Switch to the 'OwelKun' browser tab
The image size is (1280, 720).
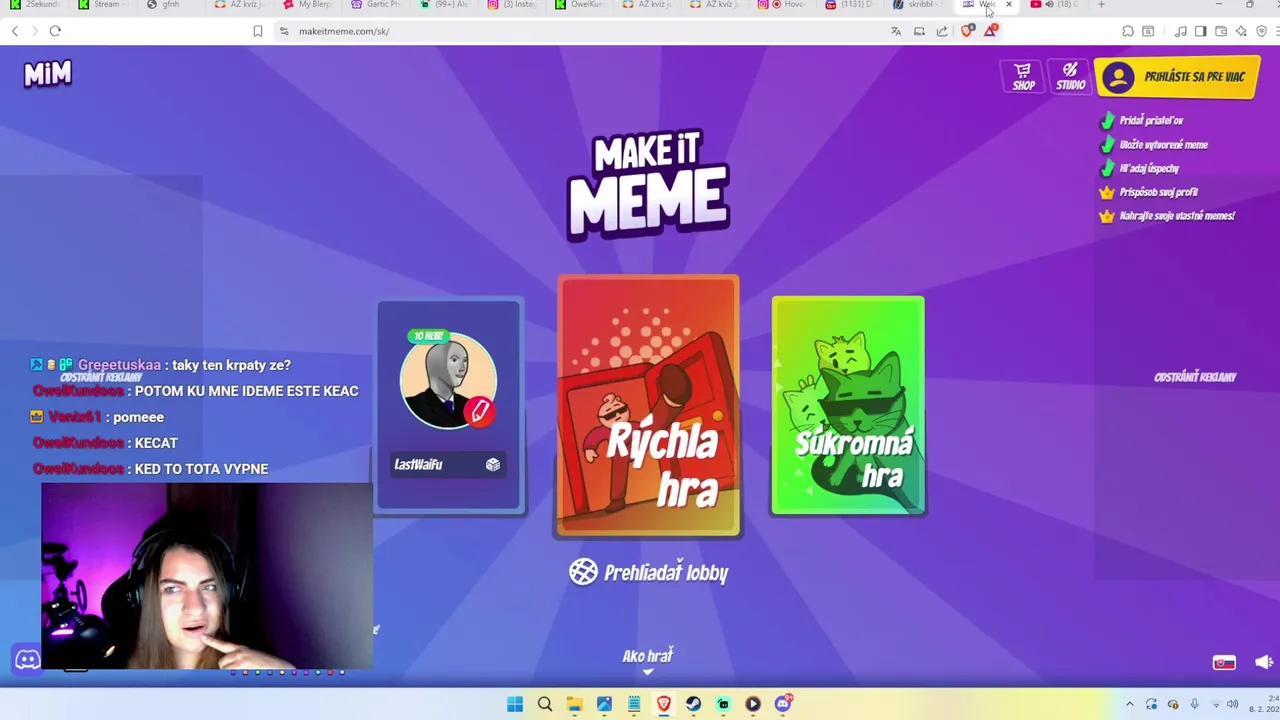pyautogui.click(x=580, y=5)
